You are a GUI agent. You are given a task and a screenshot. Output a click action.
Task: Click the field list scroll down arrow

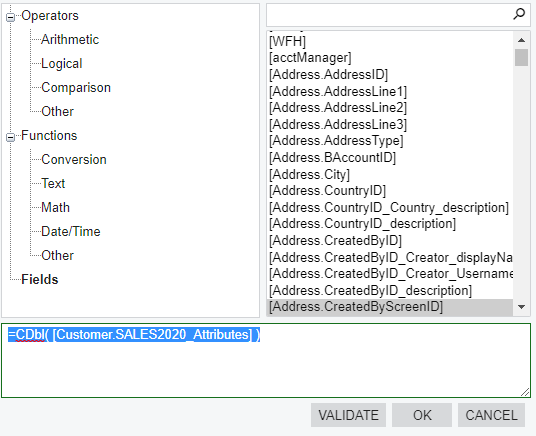coord(521,307)
